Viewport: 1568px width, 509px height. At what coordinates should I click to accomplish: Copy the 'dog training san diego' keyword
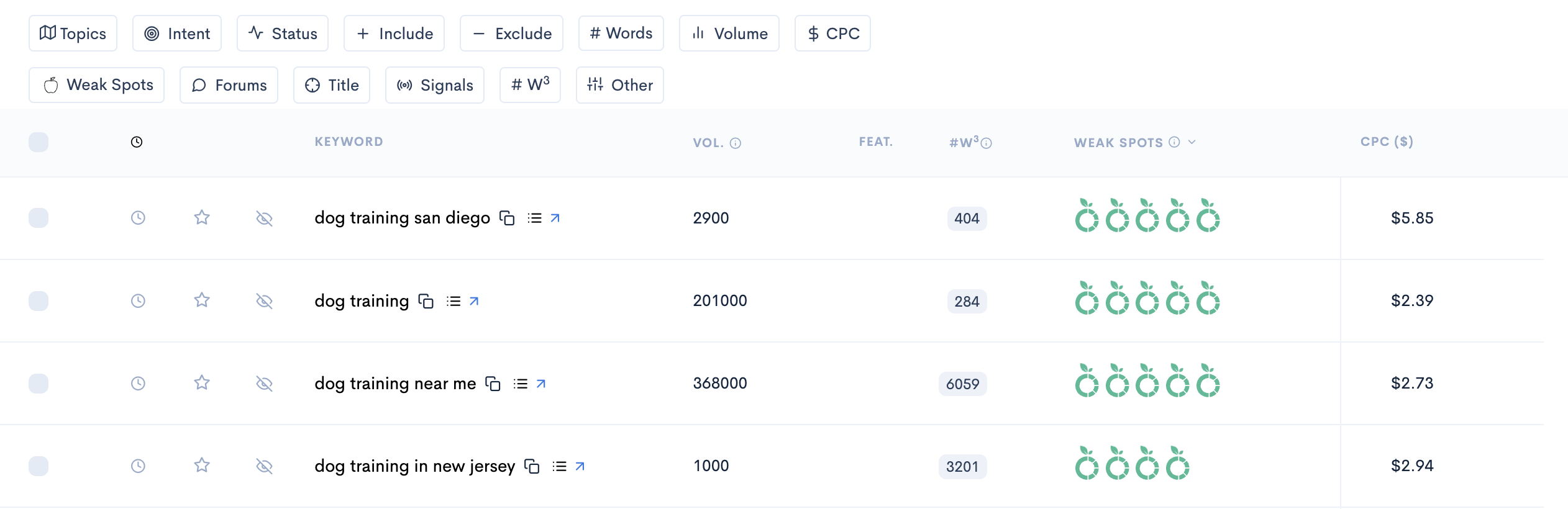click(x=507, y=218)
